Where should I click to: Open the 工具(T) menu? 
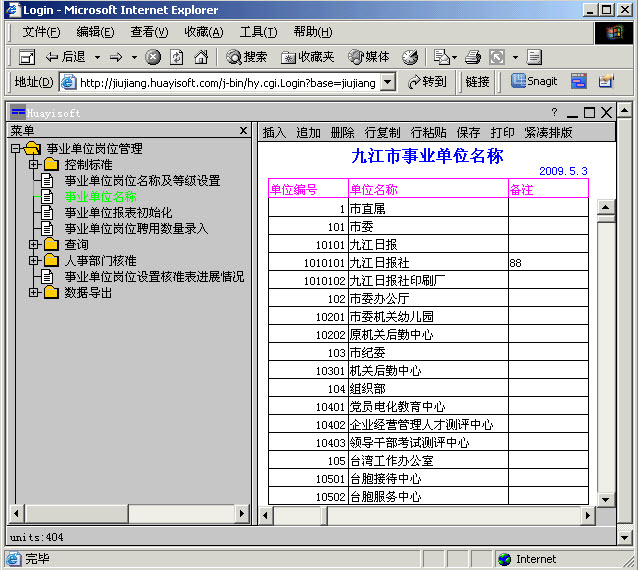(258, 32)
